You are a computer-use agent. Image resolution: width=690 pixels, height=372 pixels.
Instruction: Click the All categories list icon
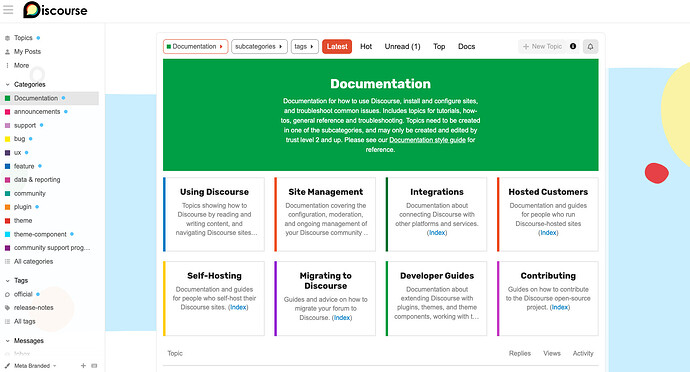7,262
